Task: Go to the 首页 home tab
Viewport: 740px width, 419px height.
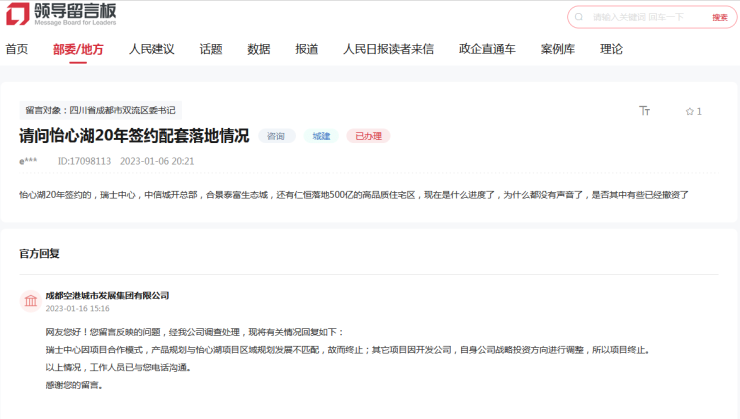Action: coord(16,49)
